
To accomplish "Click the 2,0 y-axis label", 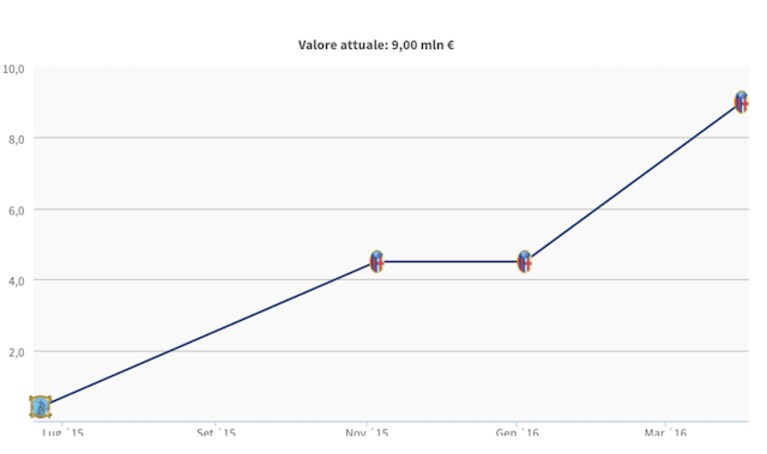I will pos(16,353).
